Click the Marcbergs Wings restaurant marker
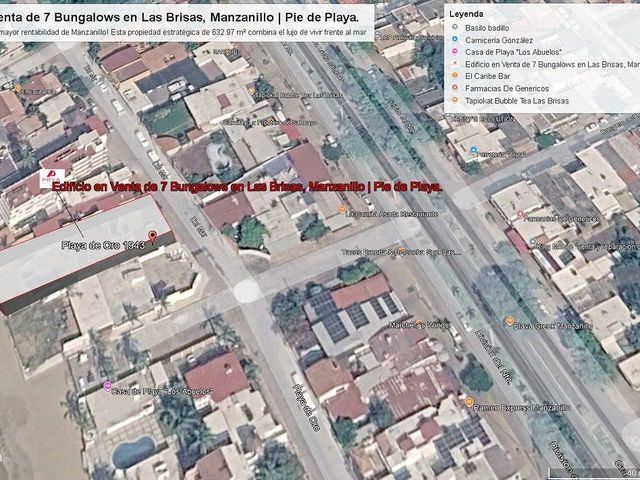 coord(419,324)
